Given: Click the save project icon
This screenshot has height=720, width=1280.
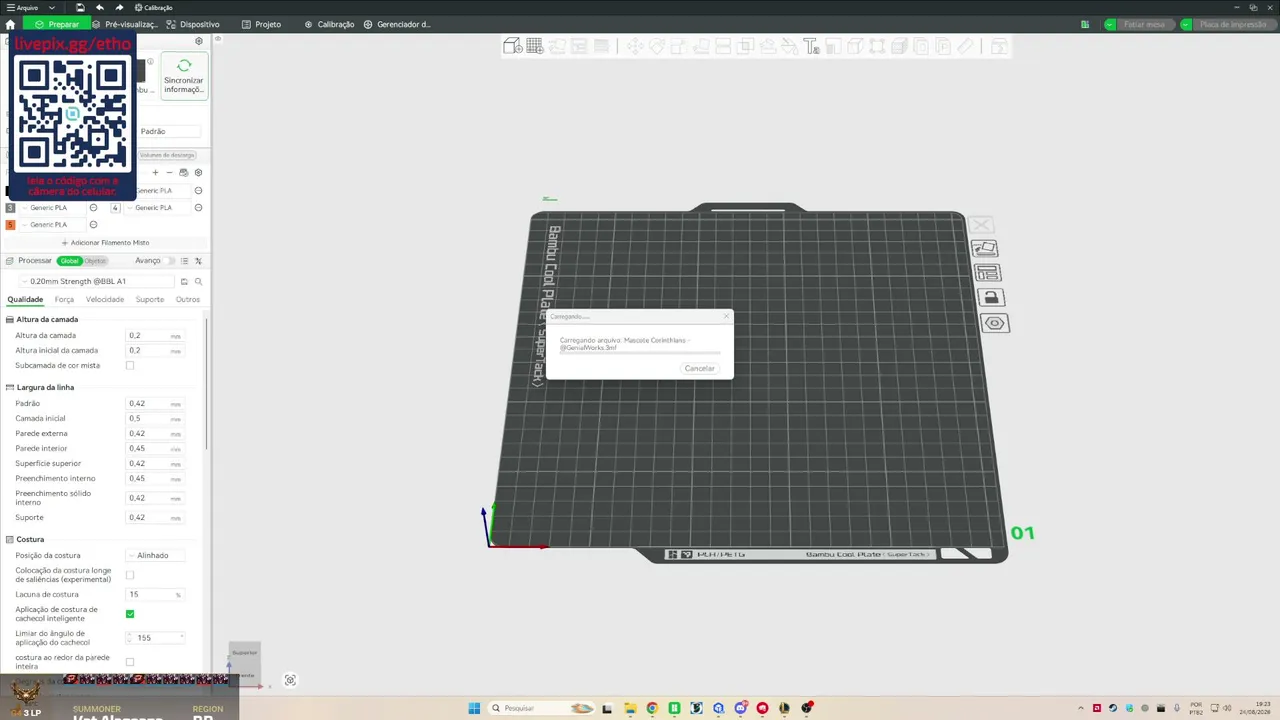Looking at the screenshot, I should 80,7.
